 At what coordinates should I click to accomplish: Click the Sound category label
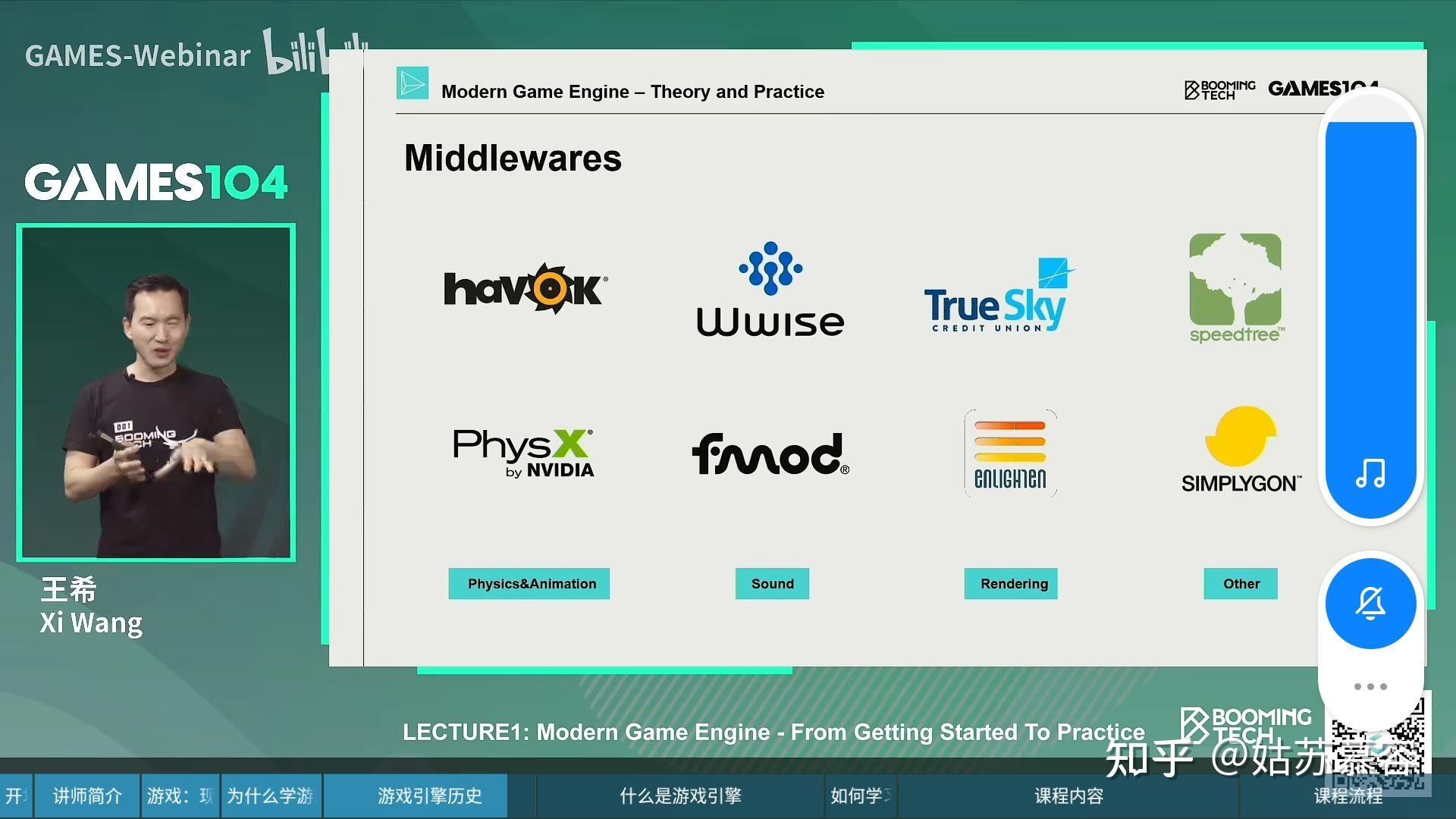[772, 584]
